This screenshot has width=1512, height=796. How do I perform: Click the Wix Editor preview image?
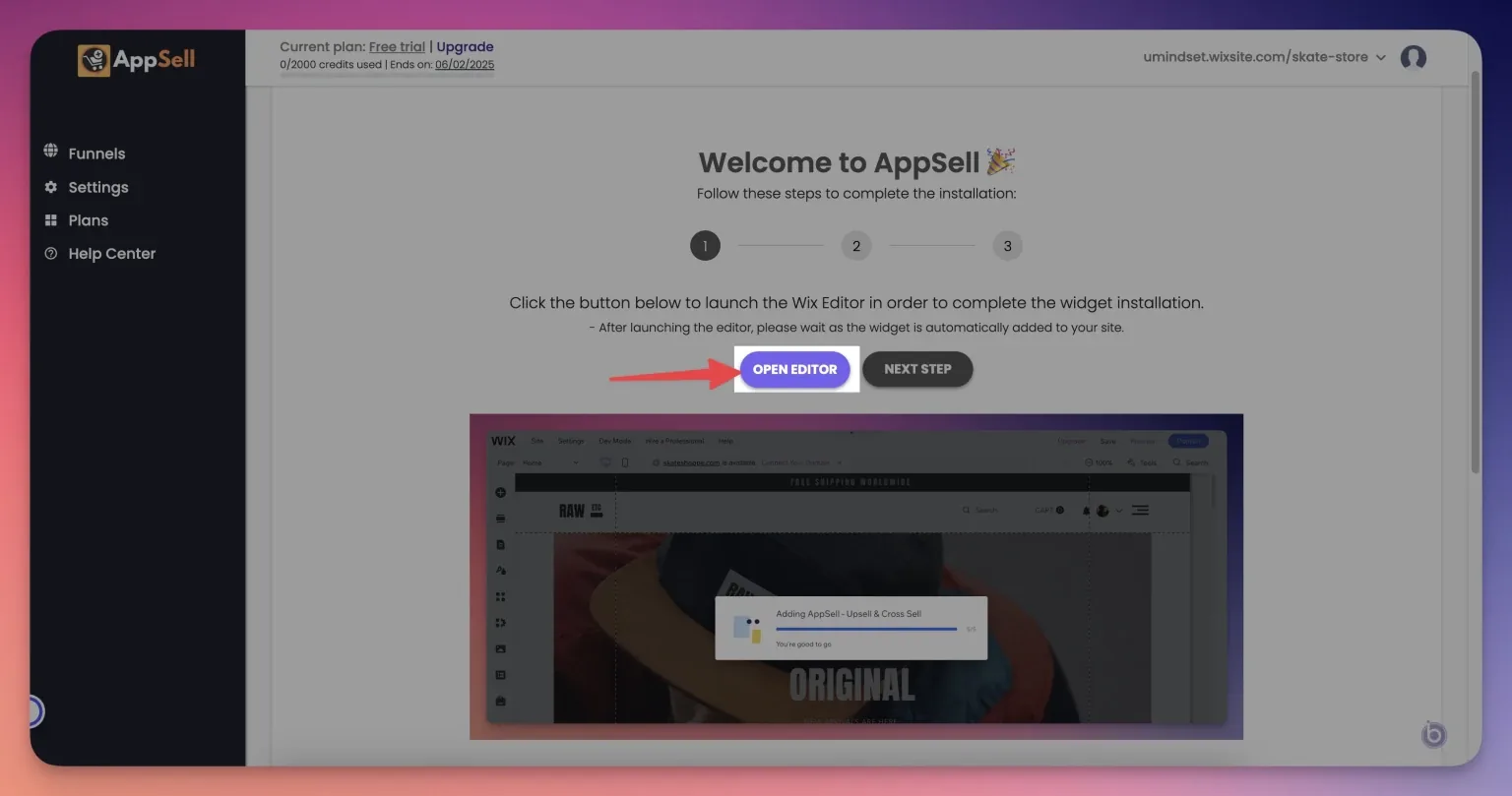tap(856, 577)
